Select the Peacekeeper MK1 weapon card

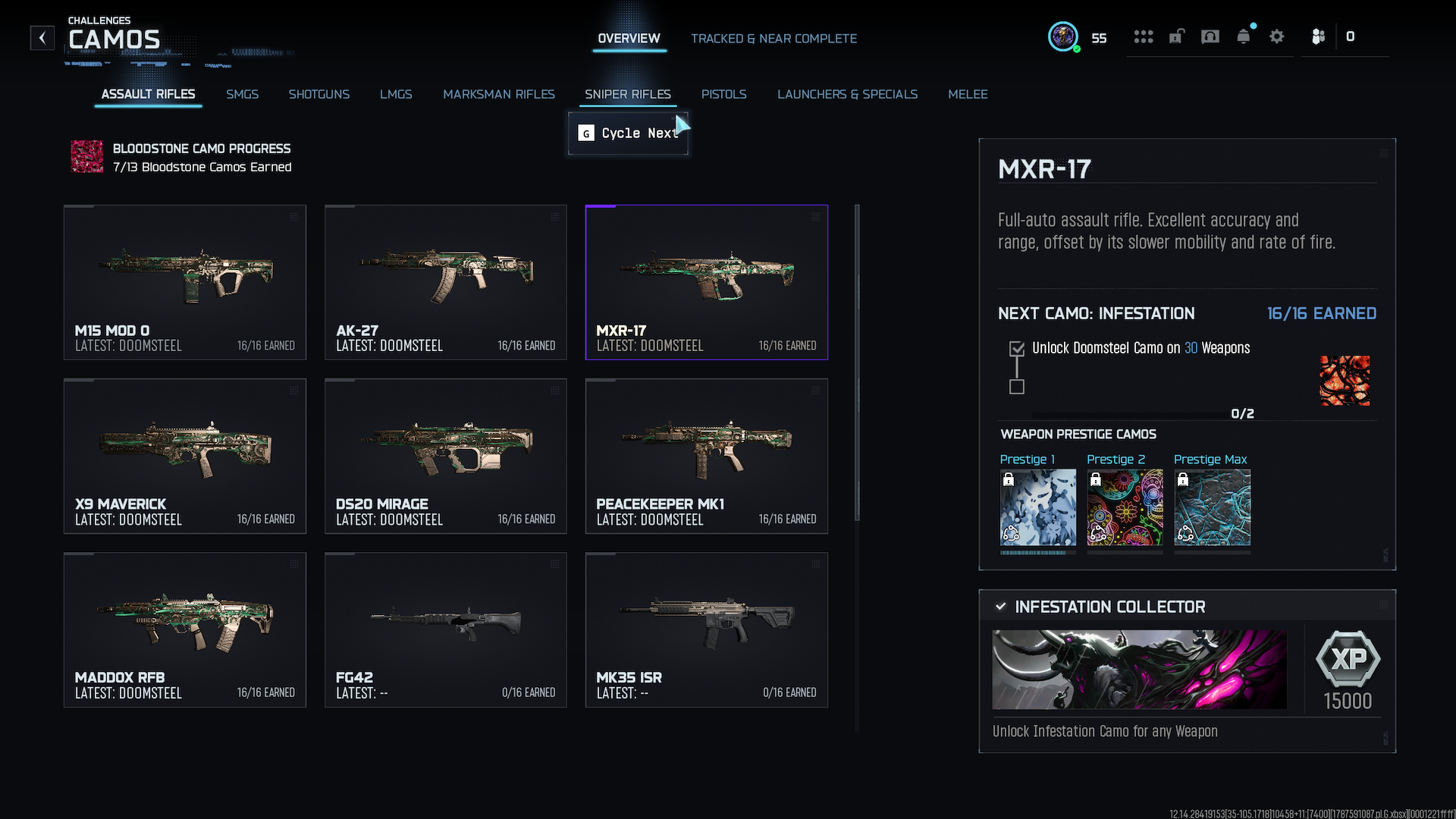[x=707, y=456]
